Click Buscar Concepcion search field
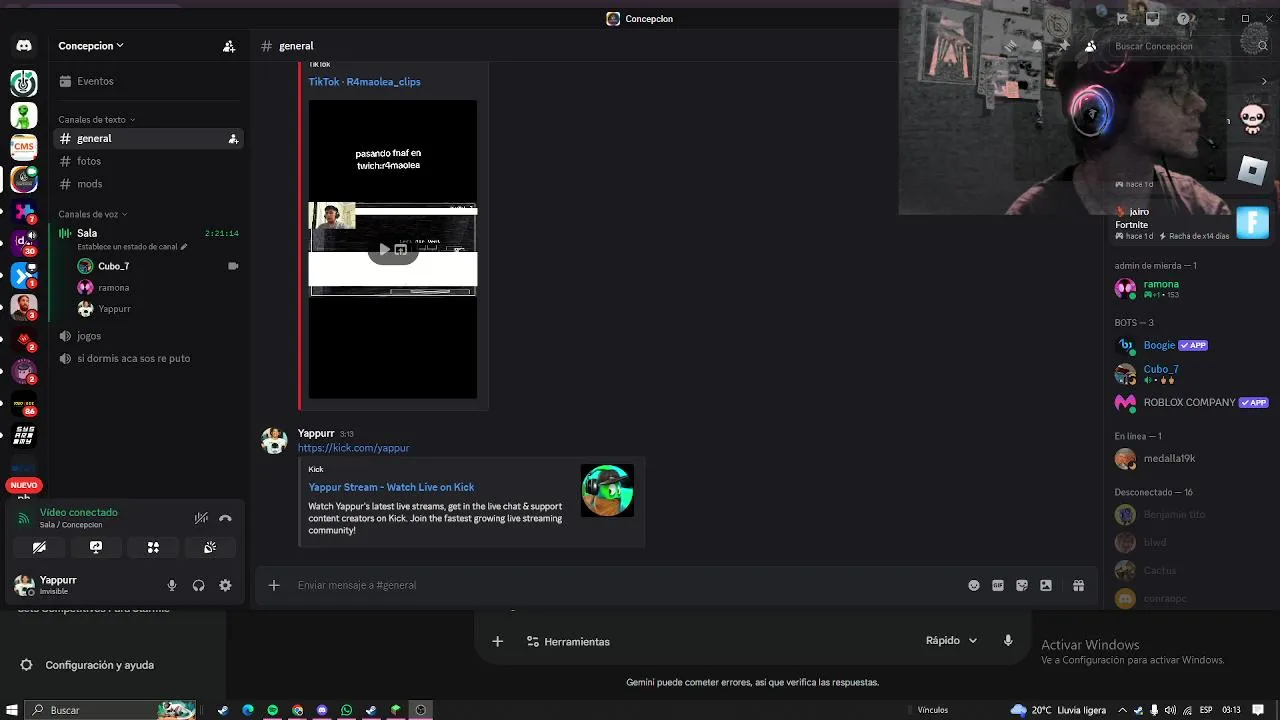The width and height of the screenshot is (1280, 720). click(1190, 46)
